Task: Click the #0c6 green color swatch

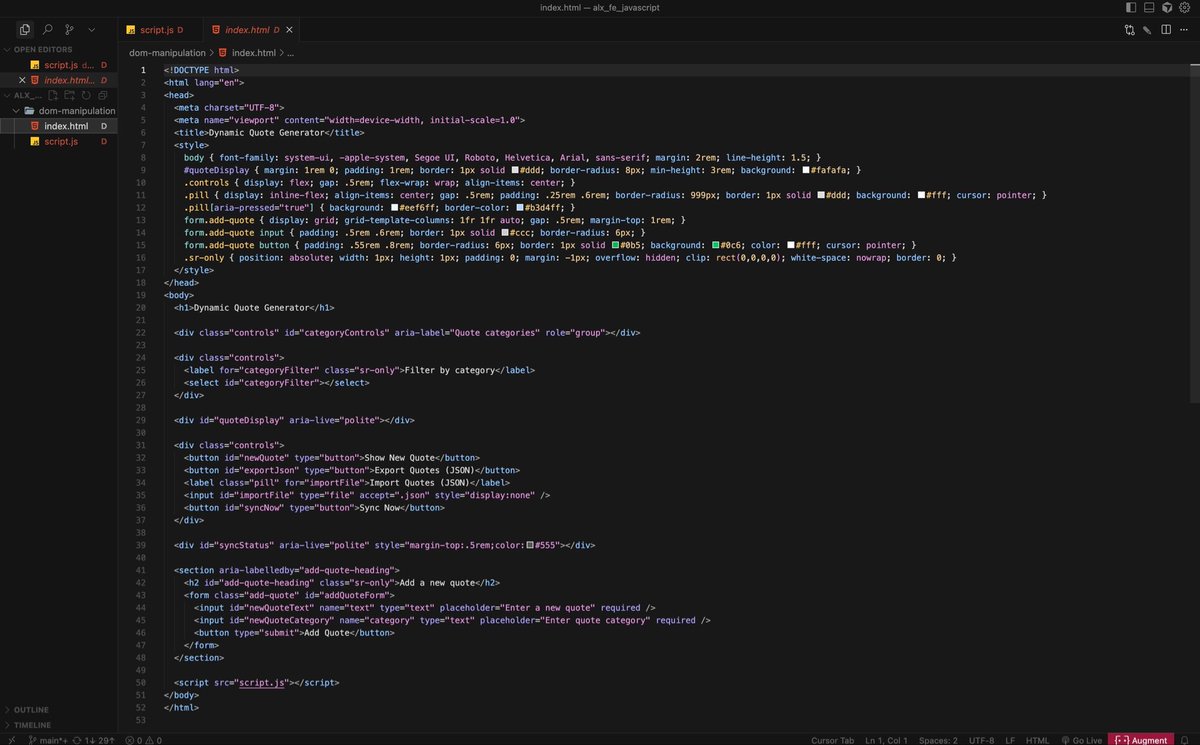Action: coord(716,245)
